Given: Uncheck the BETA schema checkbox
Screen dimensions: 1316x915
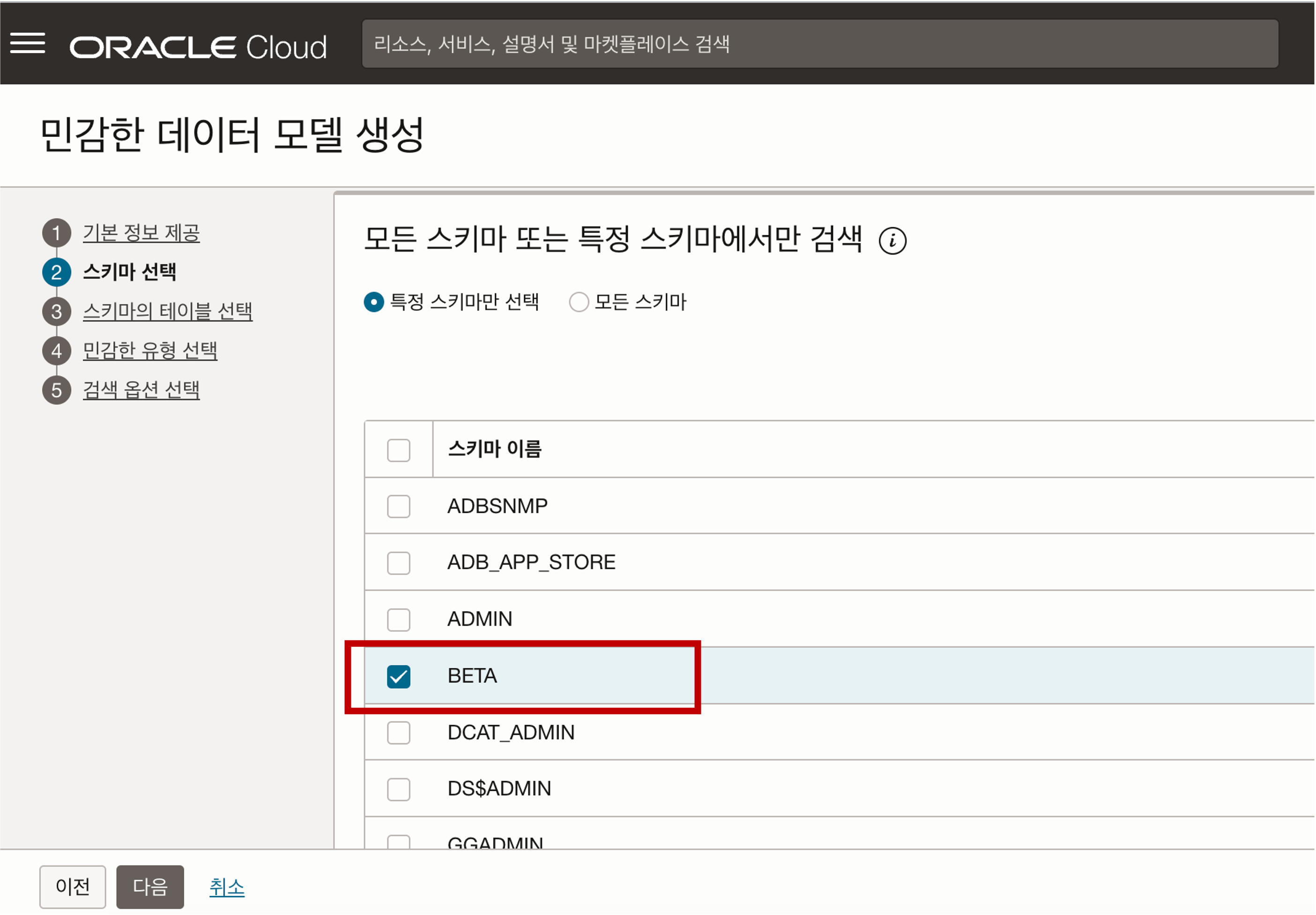Looking at the screenshot, I should pyautogui.click(x=398, y=676).
